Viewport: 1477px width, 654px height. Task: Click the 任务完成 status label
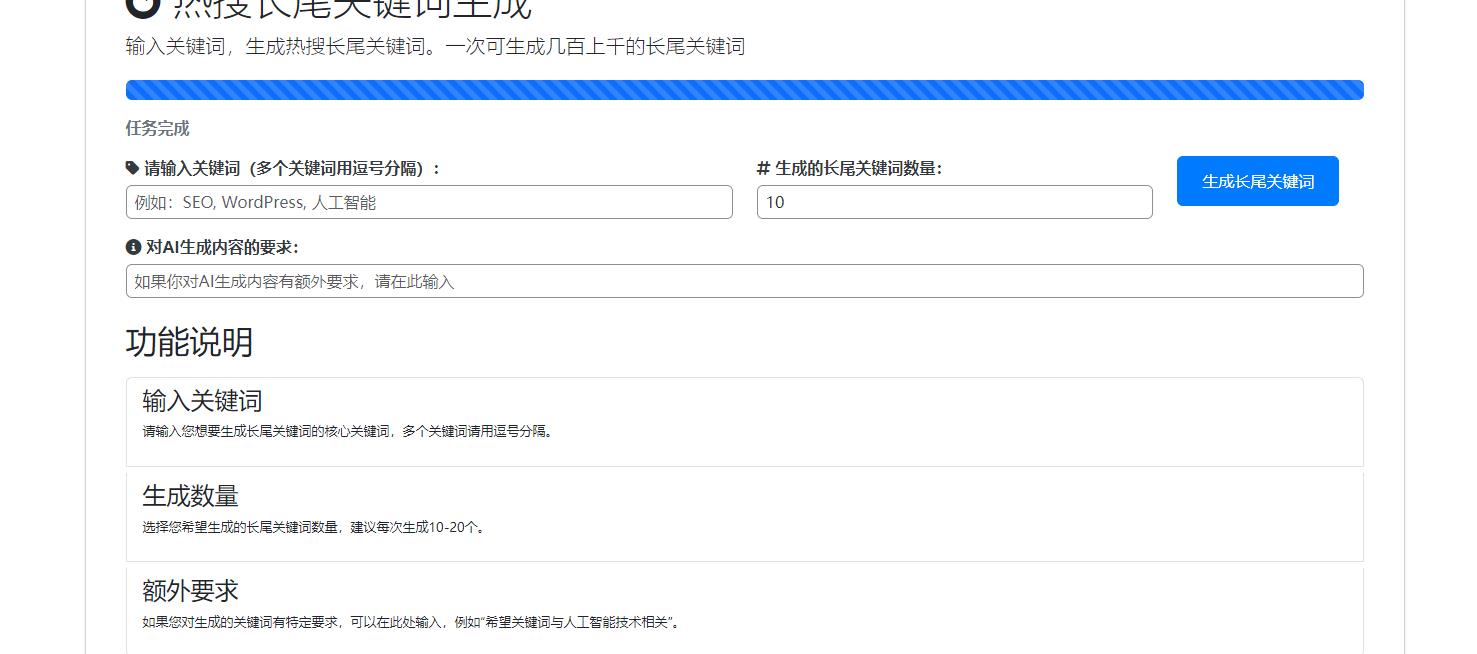click(x=156, y=128)
